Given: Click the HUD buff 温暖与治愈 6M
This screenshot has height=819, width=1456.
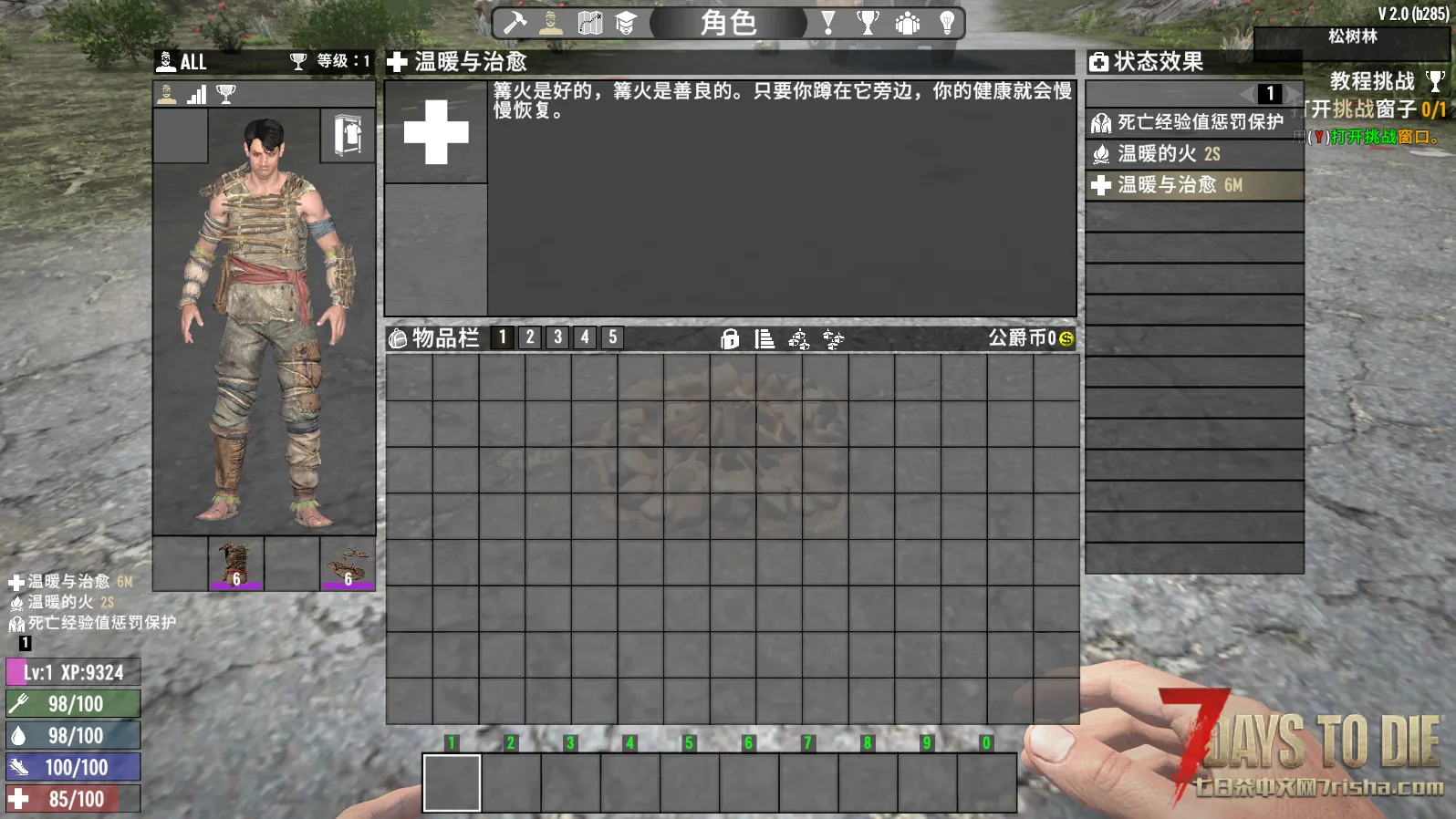Looking at the screenshot, I should pos(71,581).
